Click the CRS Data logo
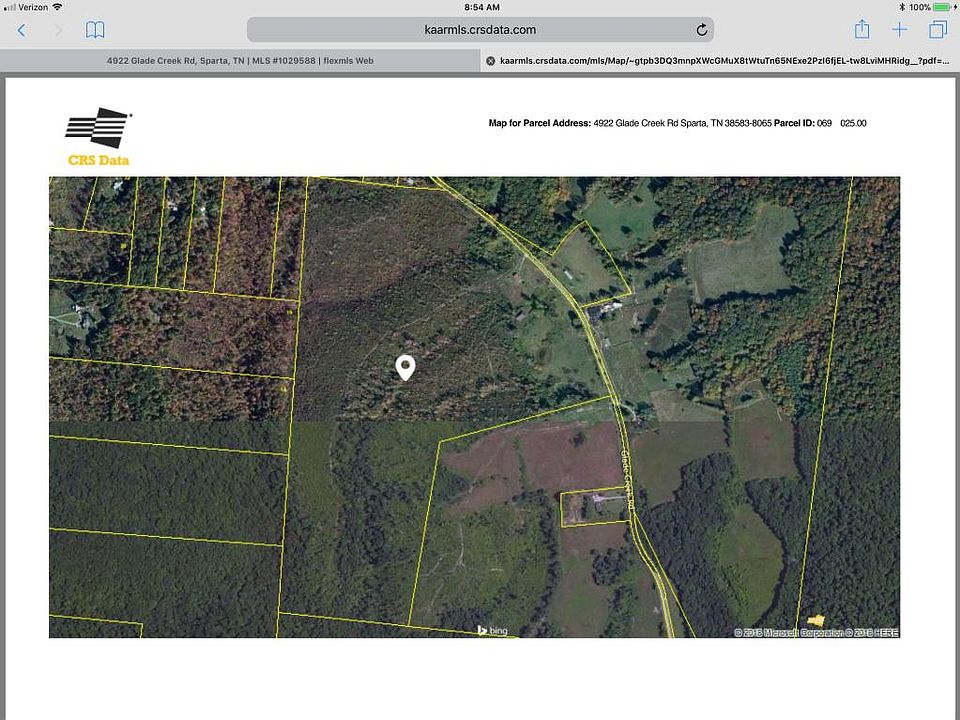The height and width of the screenshot is (720, 960). pos(98,136)
